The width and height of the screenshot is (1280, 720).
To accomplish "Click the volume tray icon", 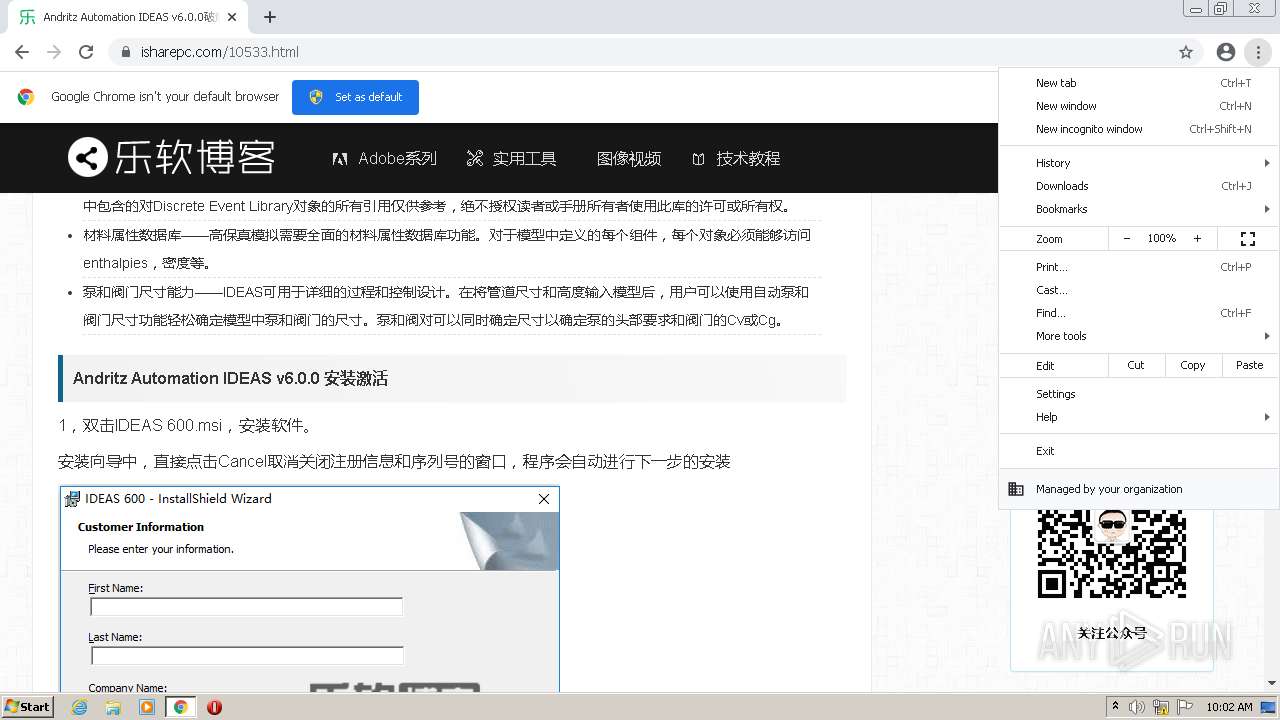I will coord(1137,707).
